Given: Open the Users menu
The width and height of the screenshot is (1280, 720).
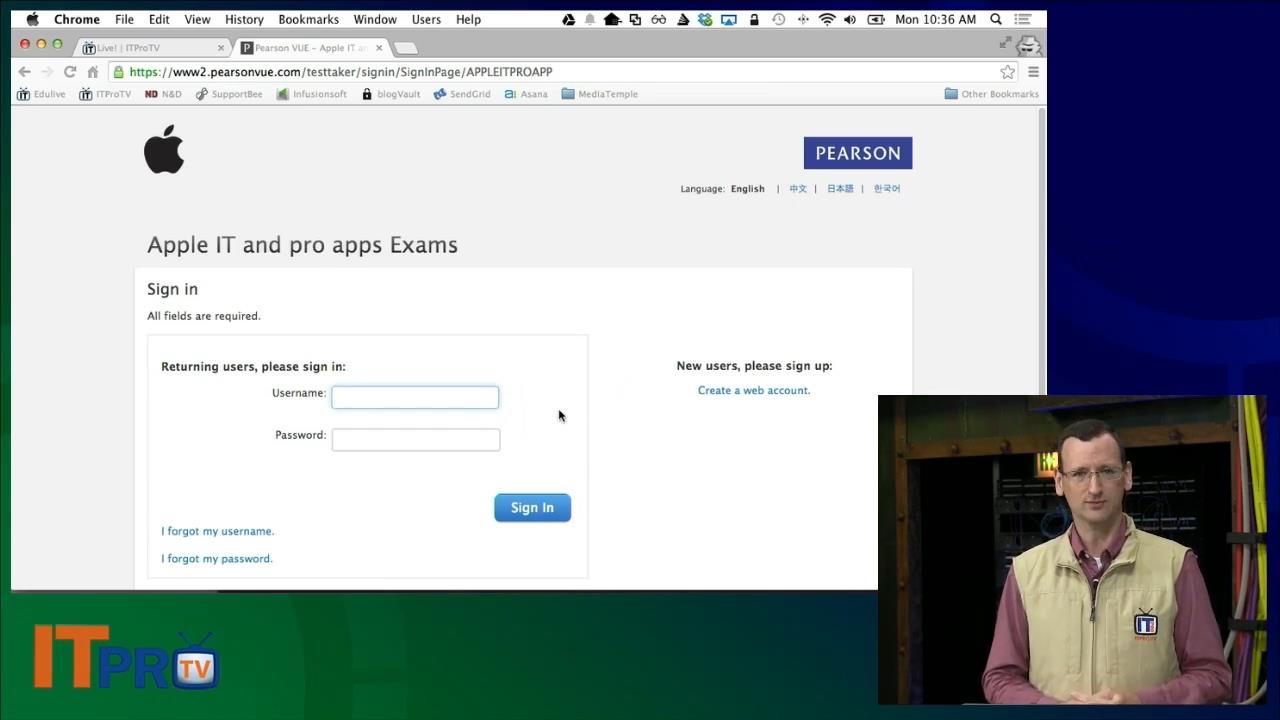Looking at the screenshot, I should tap(426, 19).
